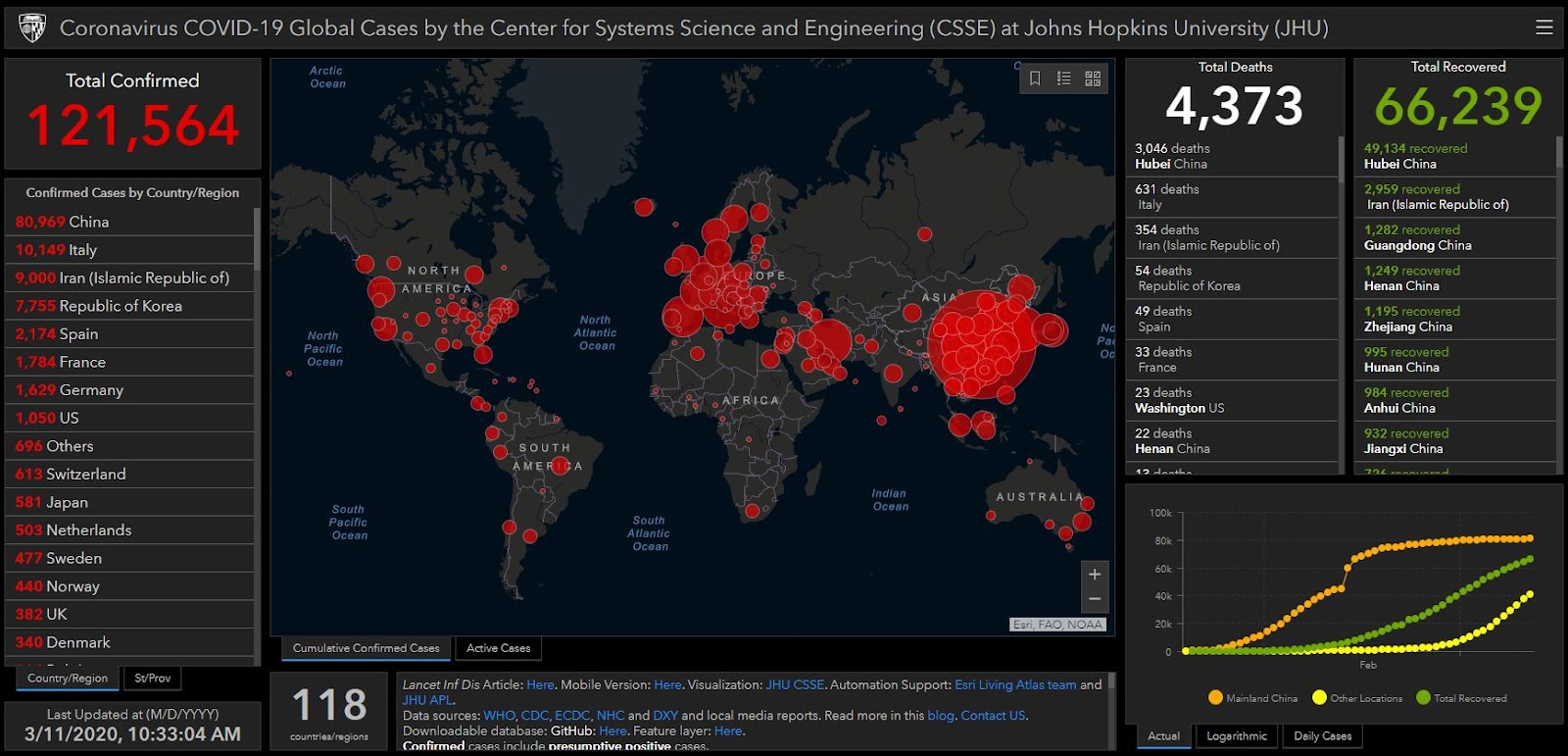Viewport: 1568px width, 756px height.
Task: Click 932 recovered Jiangxi China entry
Action: coord(1455,441)
